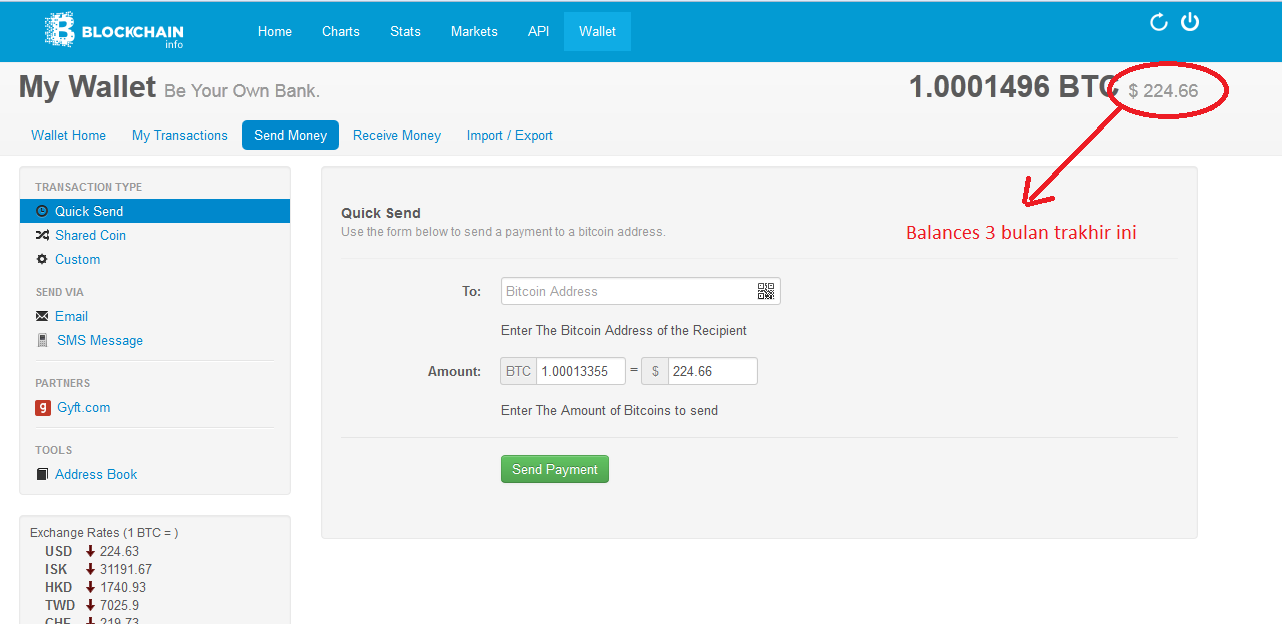The height and width of the screenshot is (624, 1282).
Task: Open the Stats menu item
Action: (405, 31)
